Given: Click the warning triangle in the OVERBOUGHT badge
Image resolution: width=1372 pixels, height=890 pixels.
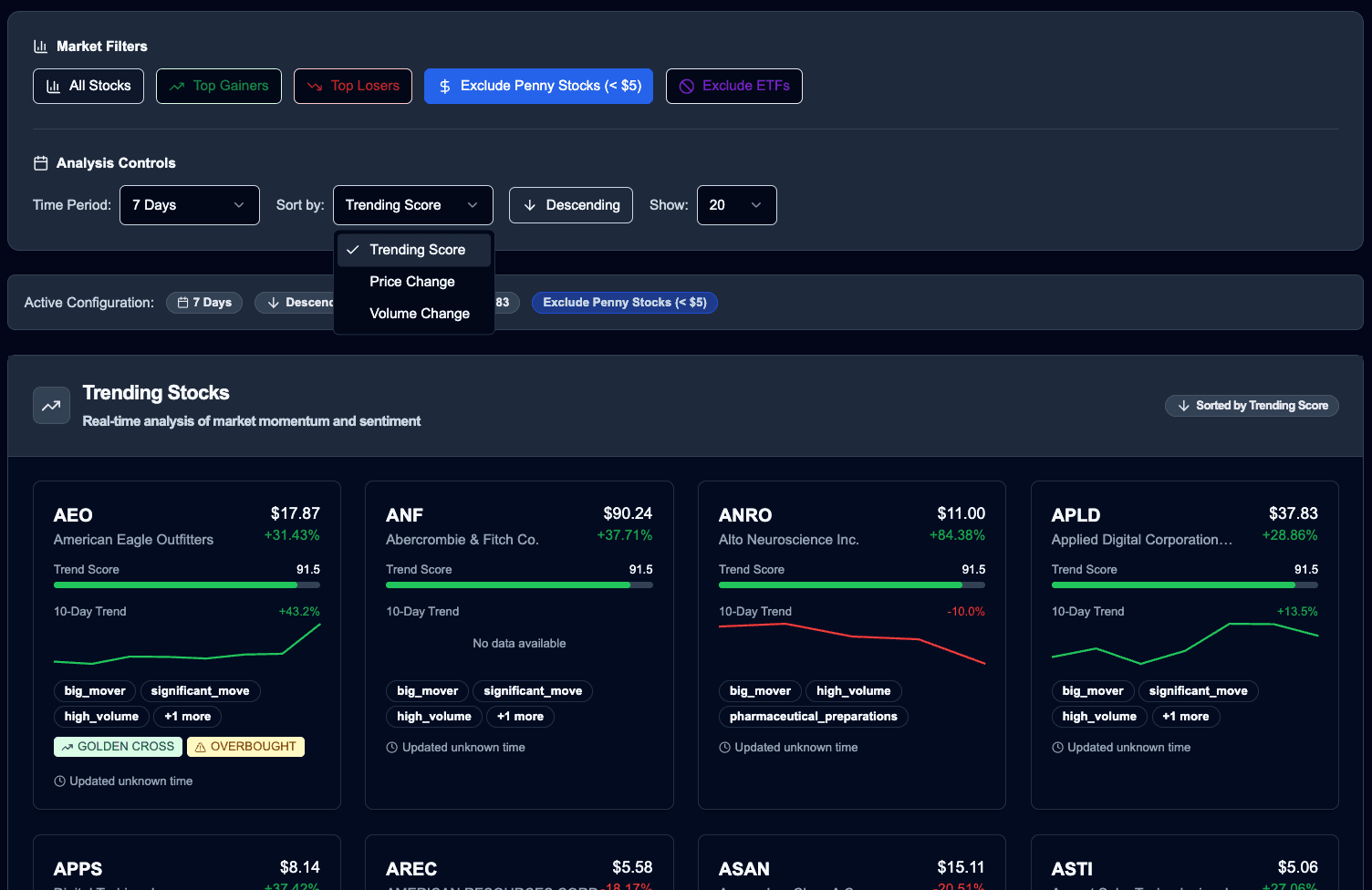Looking at the screenshot, I should (200, 746).
